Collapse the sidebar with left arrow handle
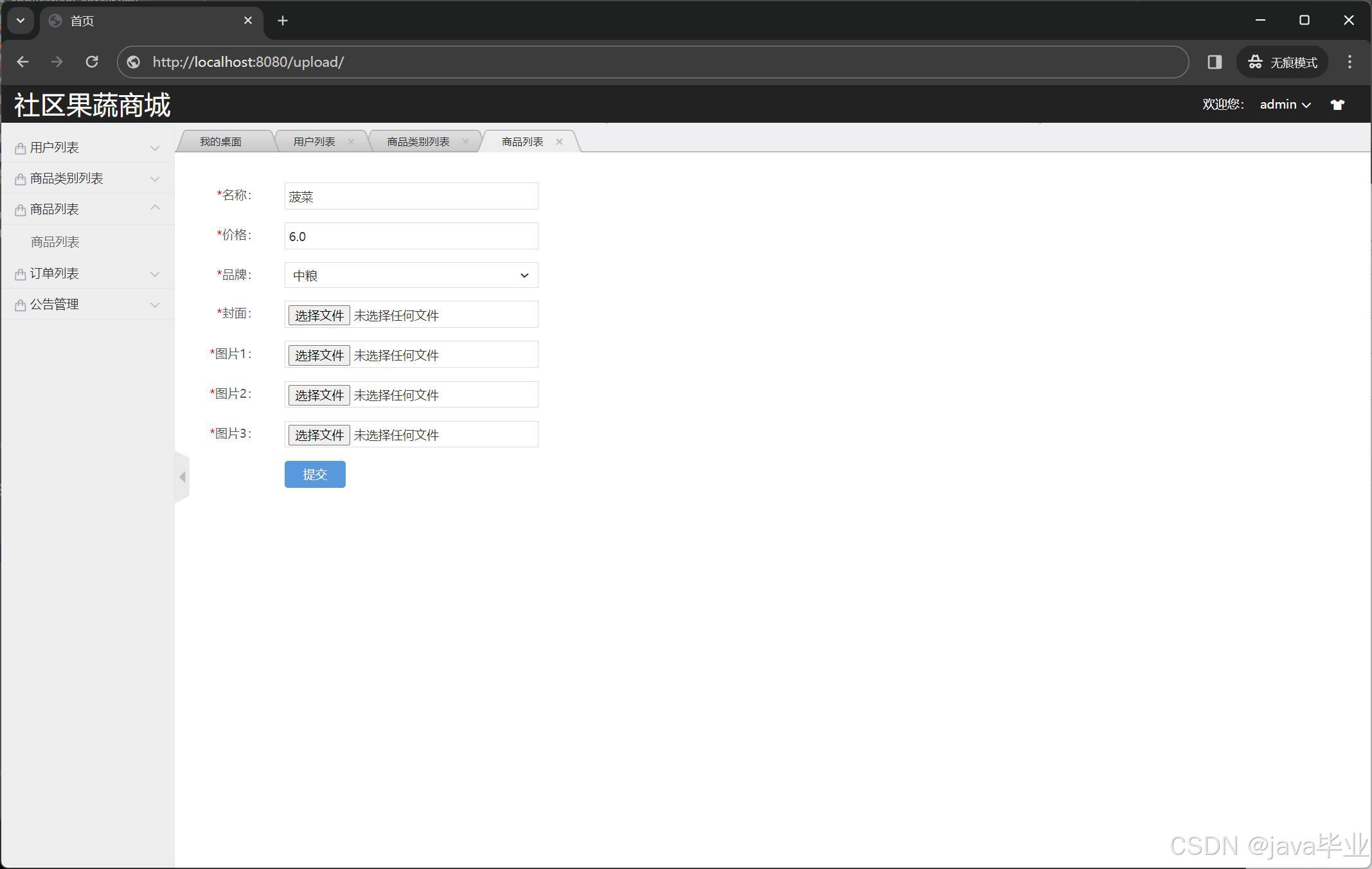Screen dimensions: 1372x869 (182, 477)
